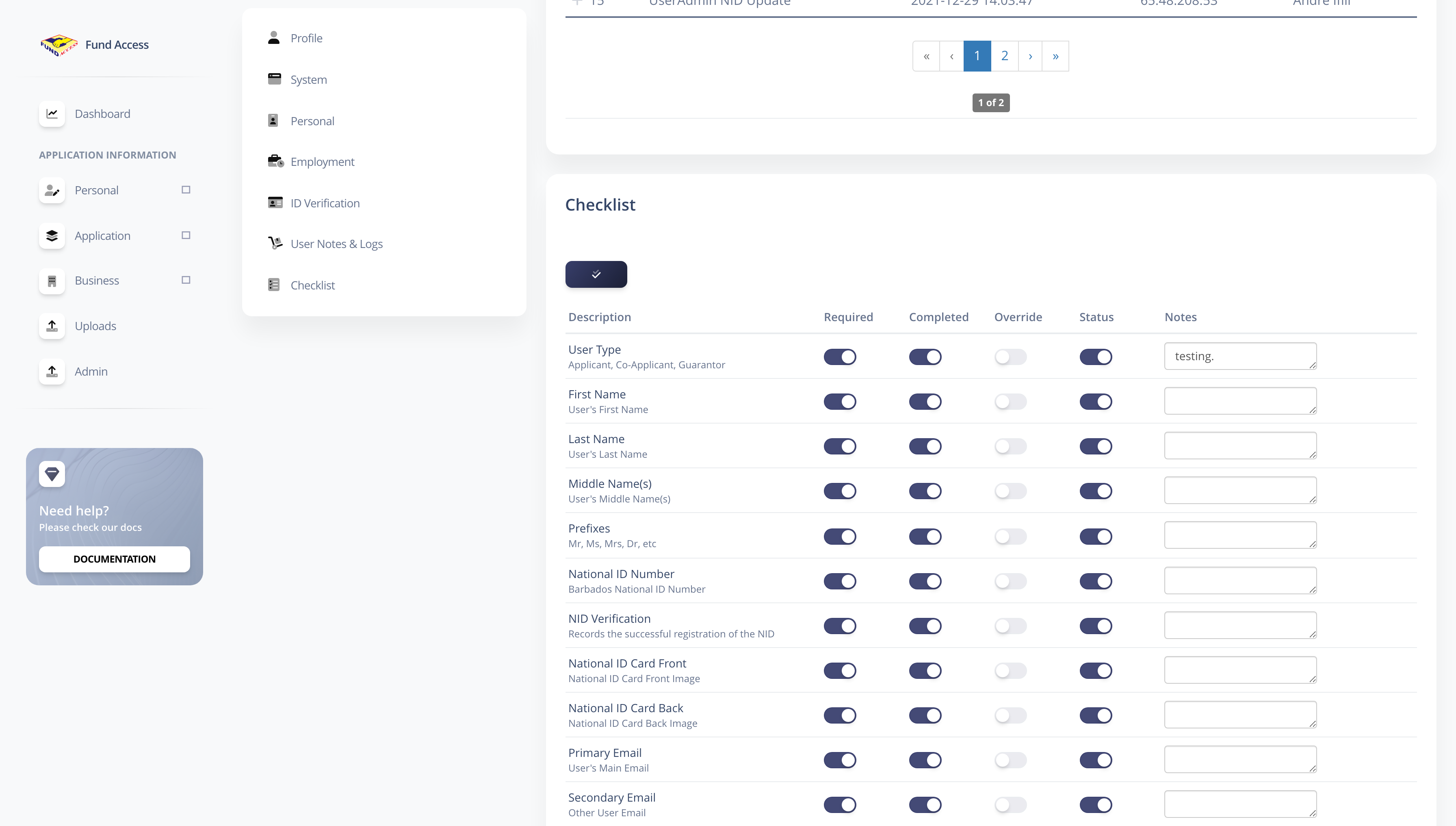Toggle Completed switch for National ID Card Front

925,671
